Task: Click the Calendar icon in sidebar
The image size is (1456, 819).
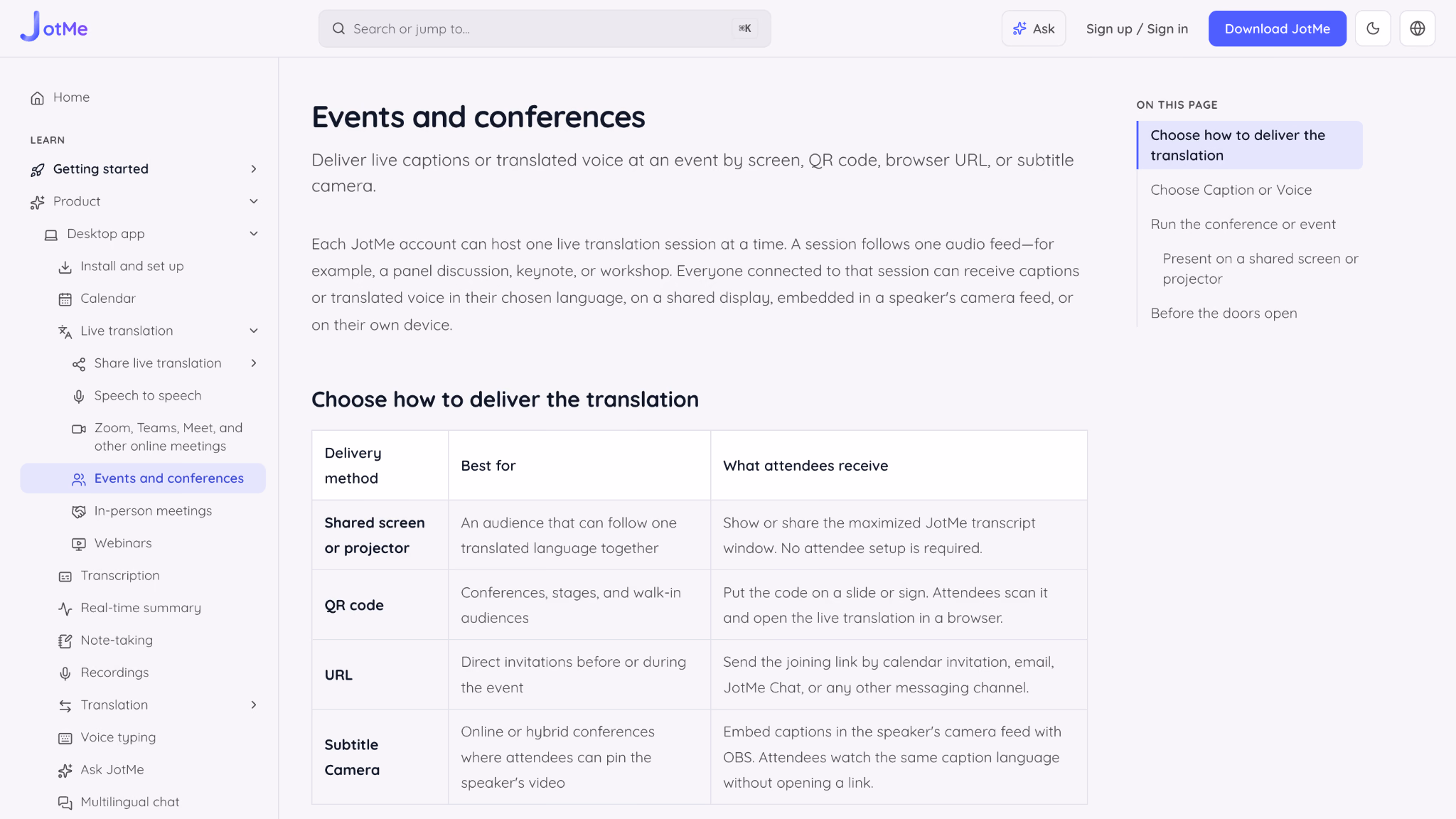Action: click(65, 299)
